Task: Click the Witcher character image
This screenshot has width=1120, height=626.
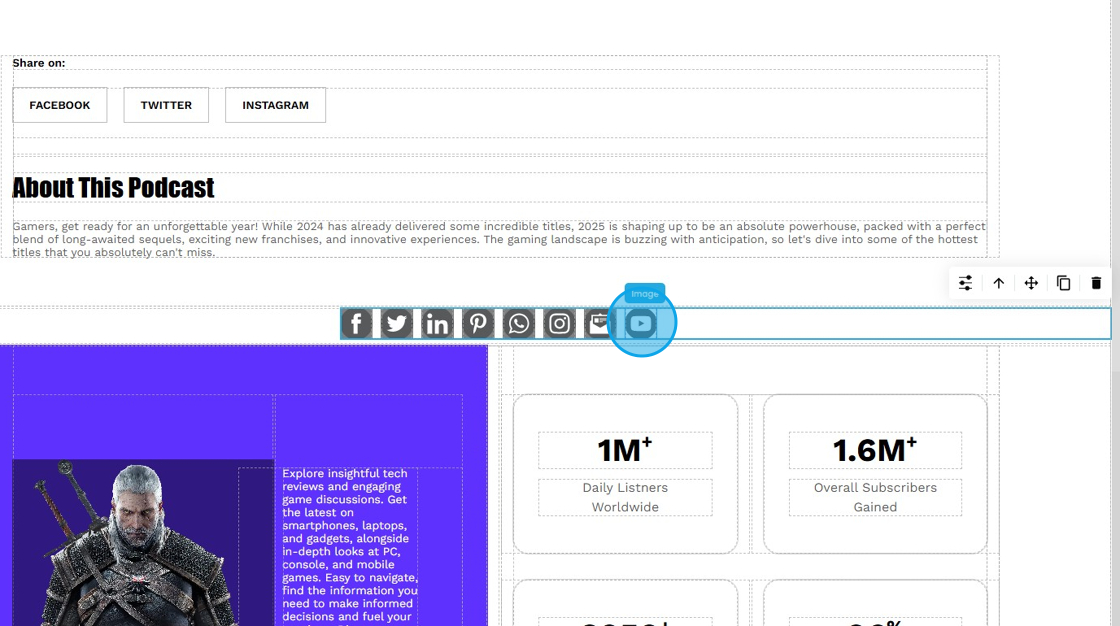Action: pyautogui.click(x=144, y=543)
